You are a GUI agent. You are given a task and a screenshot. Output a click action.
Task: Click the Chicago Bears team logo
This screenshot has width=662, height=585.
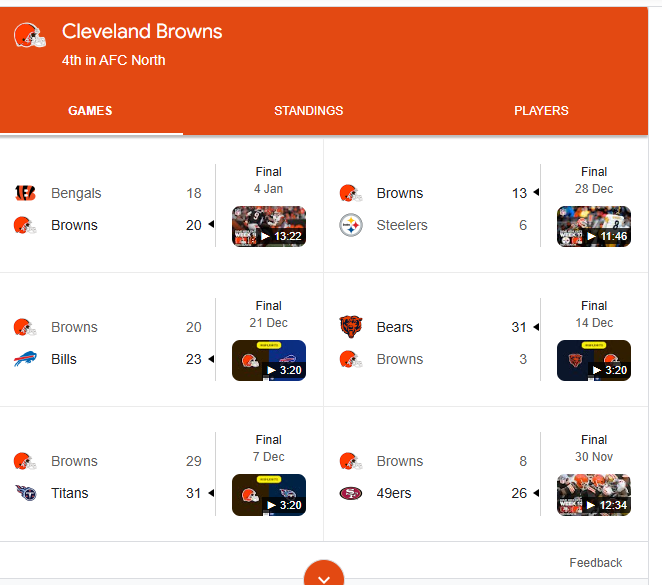click(x=350, y=327)
